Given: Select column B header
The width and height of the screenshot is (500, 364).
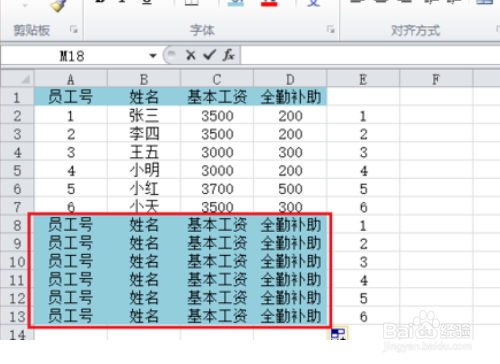Looking at the screenshot, I should click(x=144, y=79).
